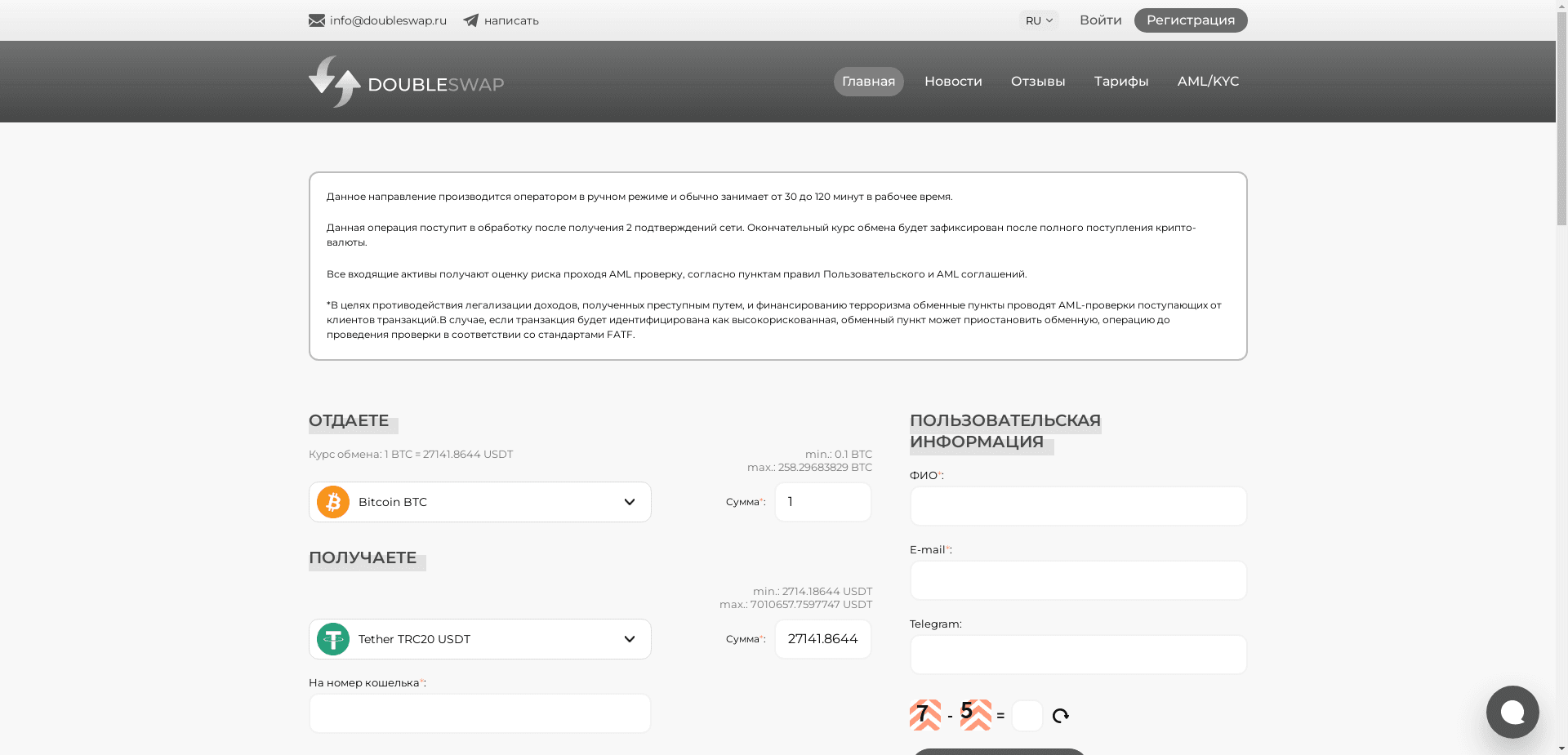The image size is (1568, 755).
Task: Click the captcha answer field
Action: [1027, 716]
